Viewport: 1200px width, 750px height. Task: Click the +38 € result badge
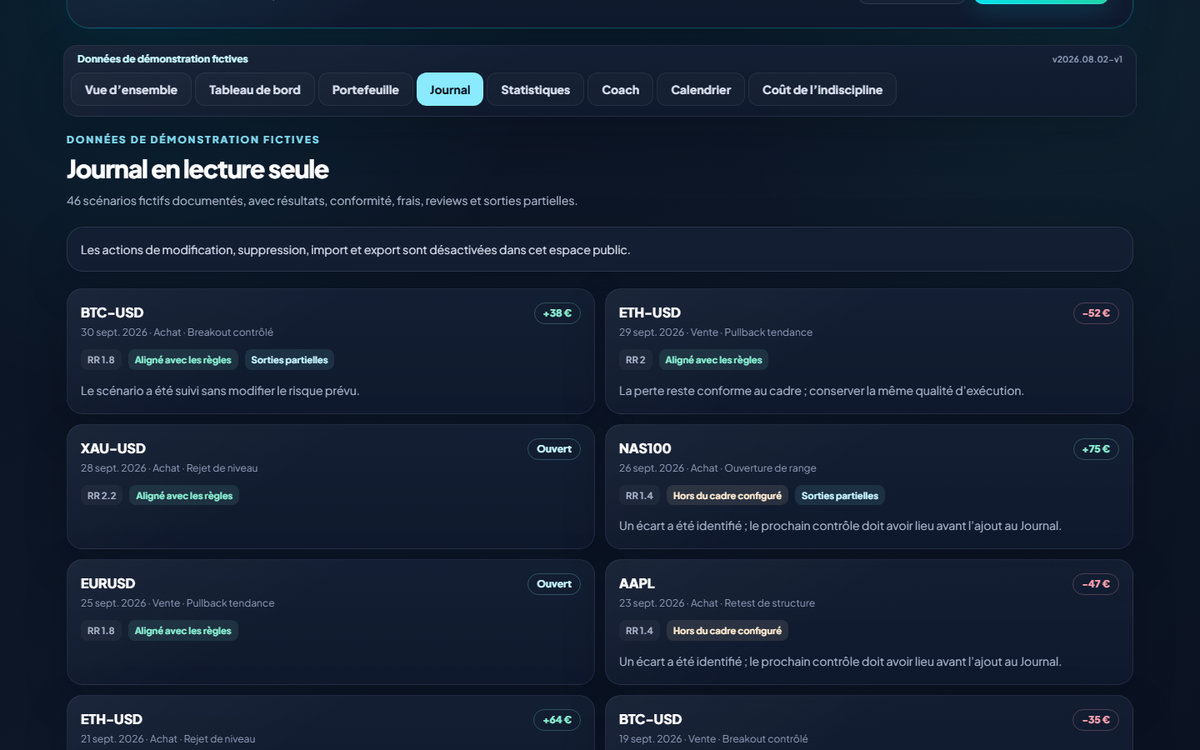[557, 313]
